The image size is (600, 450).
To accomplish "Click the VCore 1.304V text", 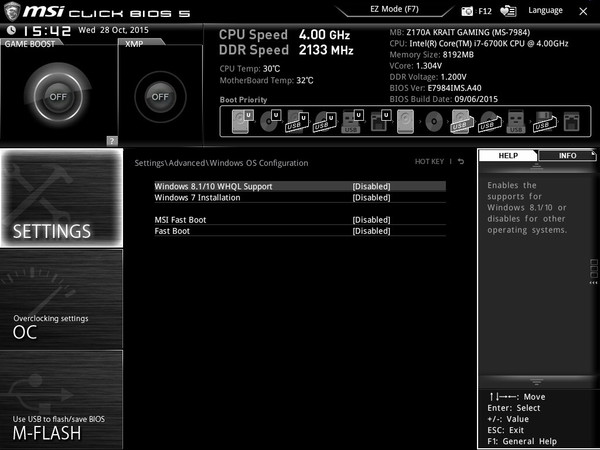I will [x=416, y=66].
